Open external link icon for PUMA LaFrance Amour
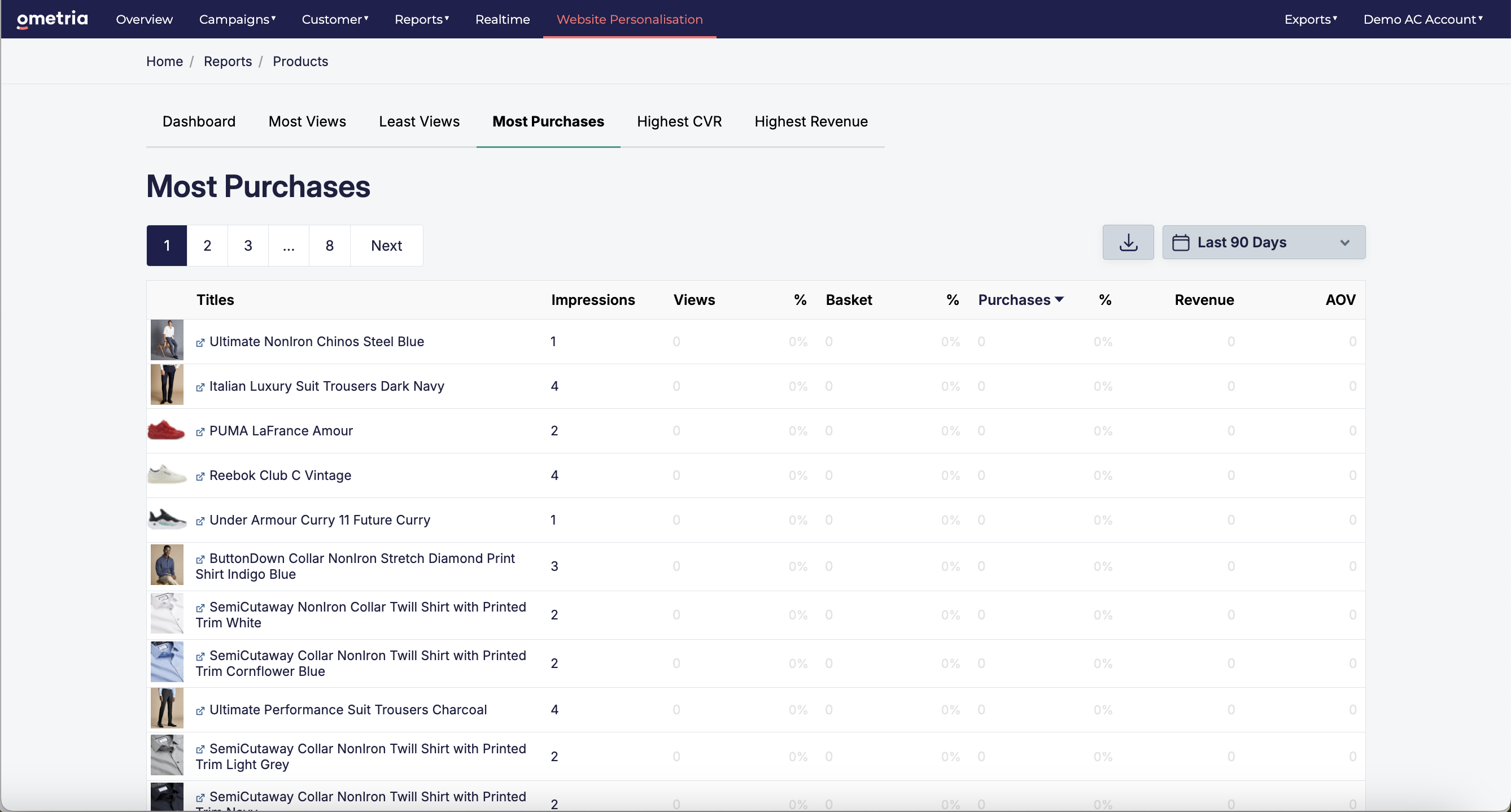 click(200, 432)
